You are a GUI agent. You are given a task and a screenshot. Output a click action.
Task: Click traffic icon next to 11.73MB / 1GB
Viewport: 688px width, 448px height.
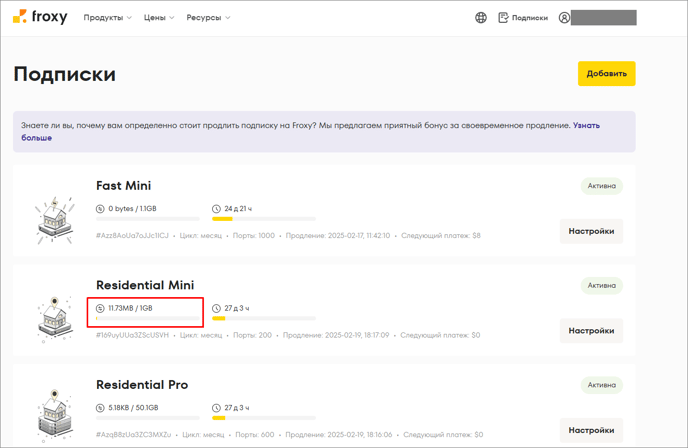pos(100,308)
